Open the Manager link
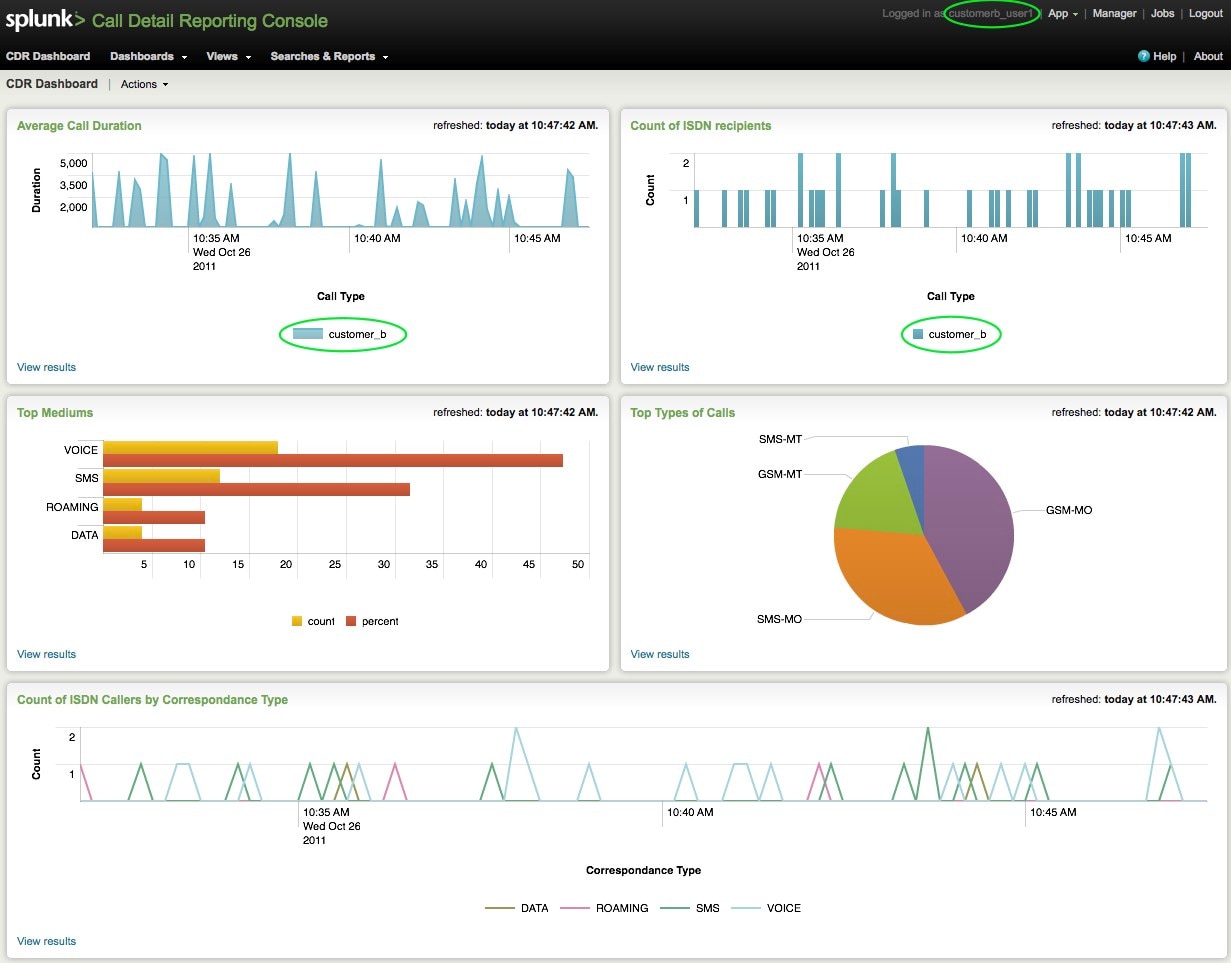The height and width of the screenshot is (963, 1231). point(1114,14)
